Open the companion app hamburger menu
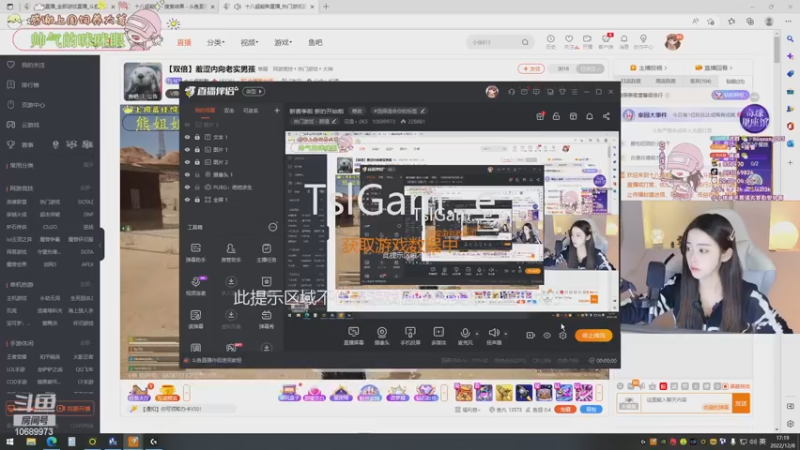The height and width of the screenshot is (450, 800). [574, 92]
